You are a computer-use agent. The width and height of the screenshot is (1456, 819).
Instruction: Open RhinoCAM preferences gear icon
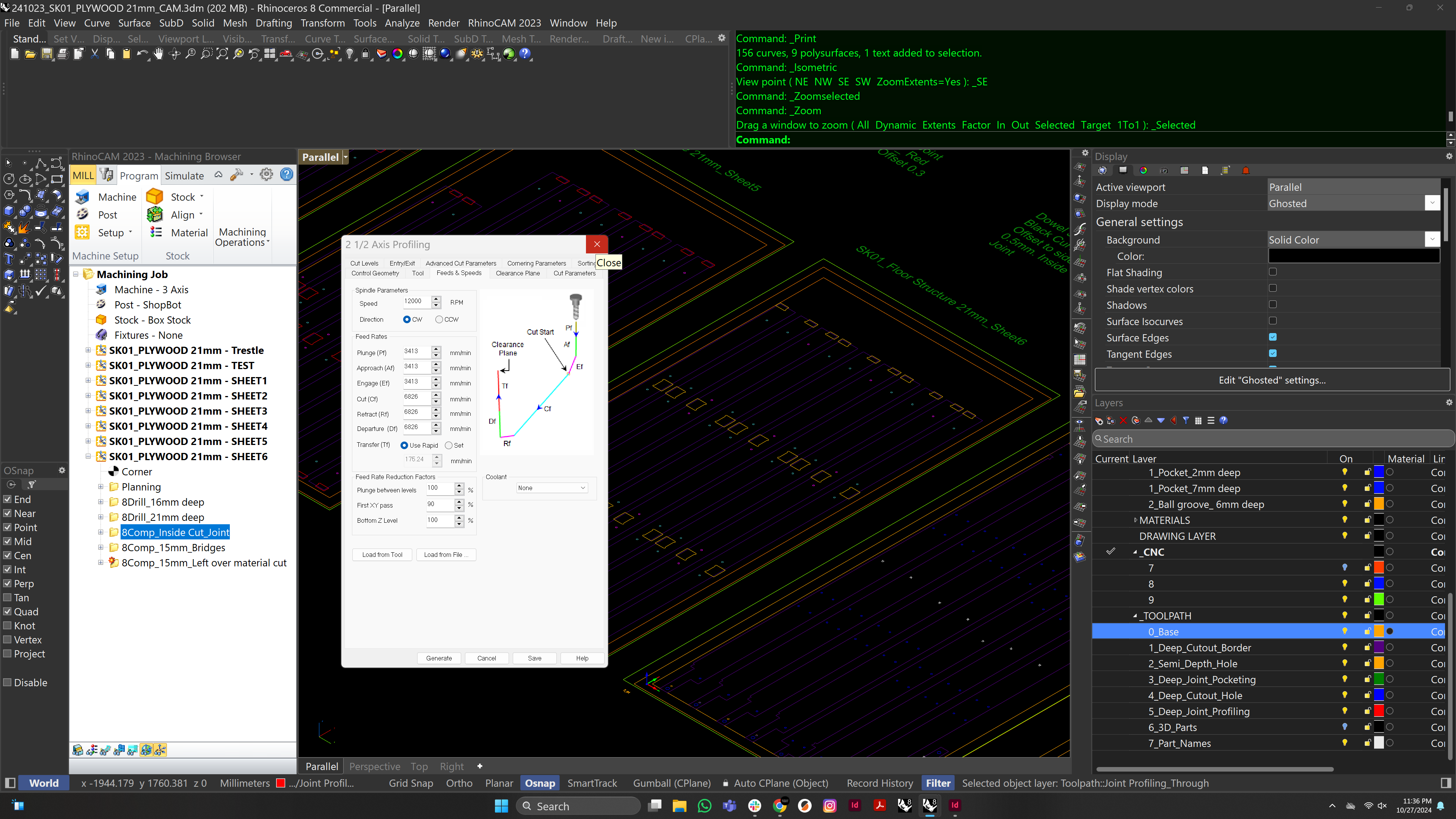[266, 174]
